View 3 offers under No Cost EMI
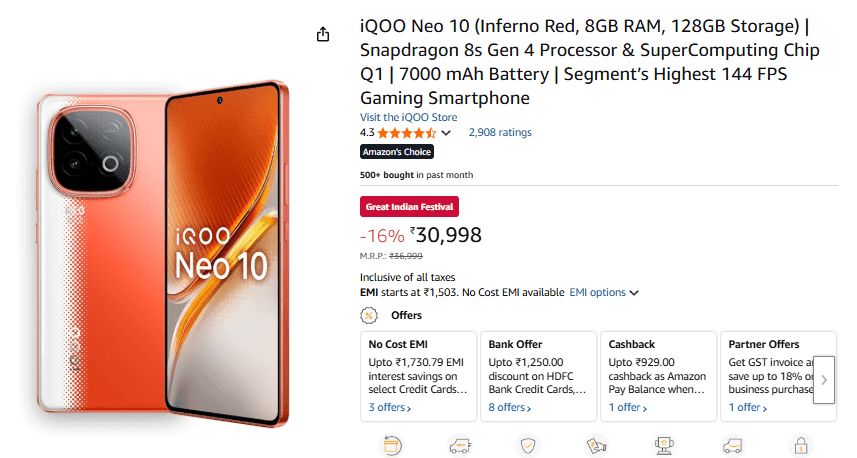Image resolution: width=857 pixels, height=458 pixels. point(389,408)
